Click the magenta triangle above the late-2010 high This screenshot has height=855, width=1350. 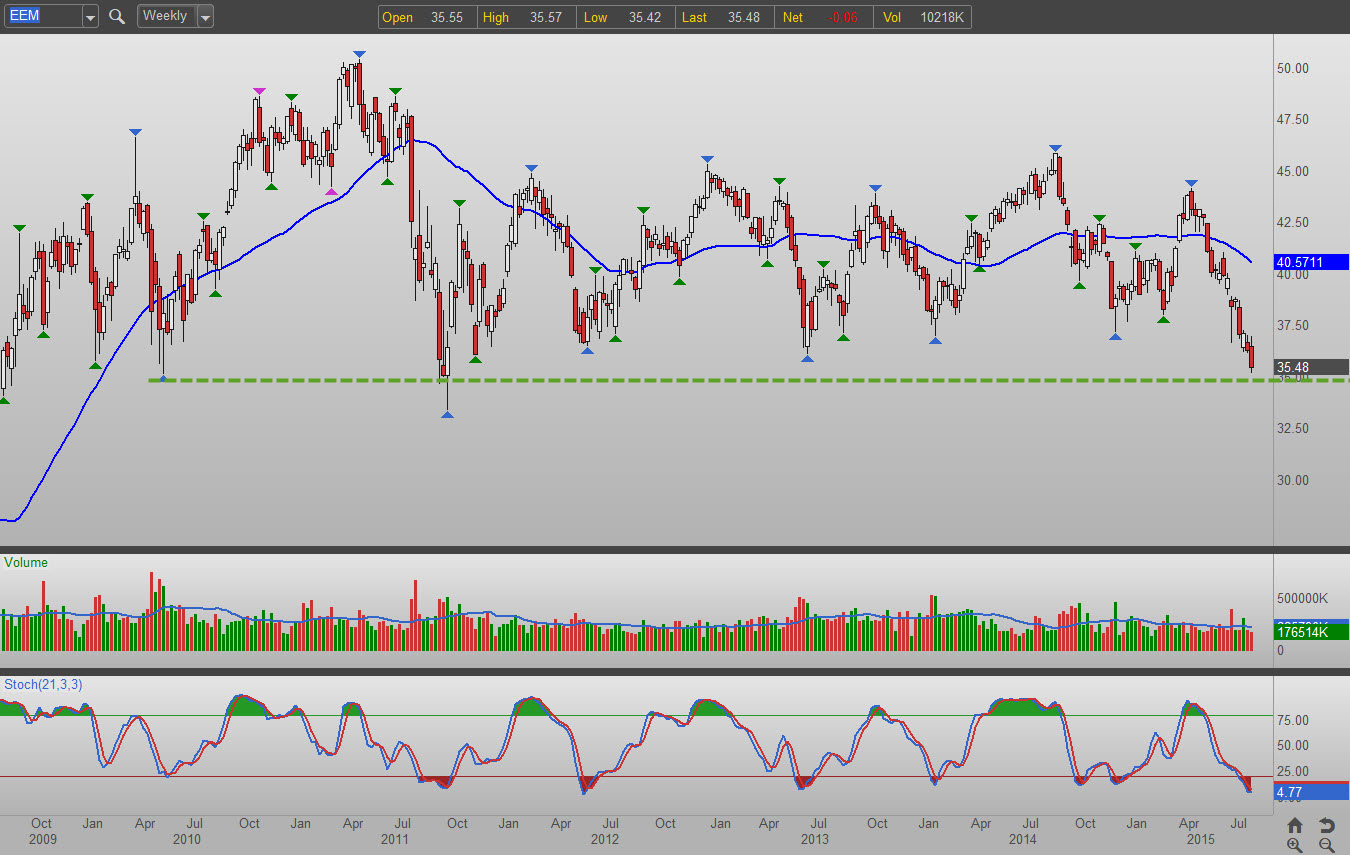[x=259, y=91]
